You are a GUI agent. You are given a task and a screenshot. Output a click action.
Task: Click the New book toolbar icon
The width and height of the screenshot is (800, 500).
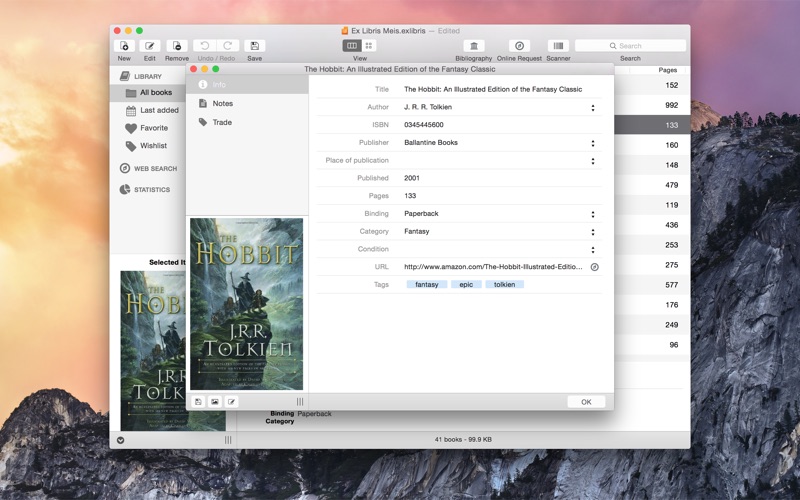[124, 46]
